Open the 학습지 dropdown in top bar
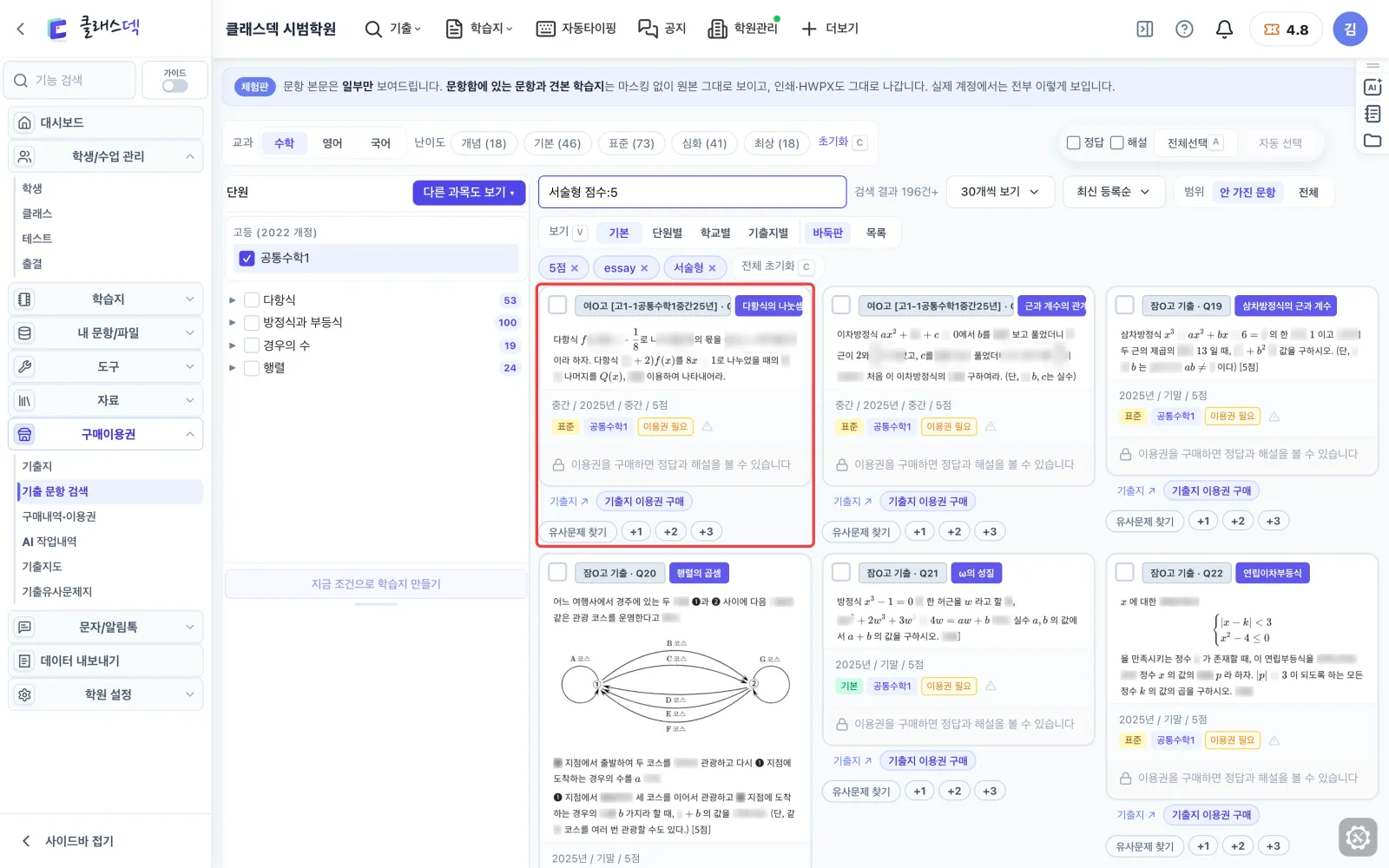The width and height of the screenshot is (1389, 868). pyautogui.click(x=479, y=29)
